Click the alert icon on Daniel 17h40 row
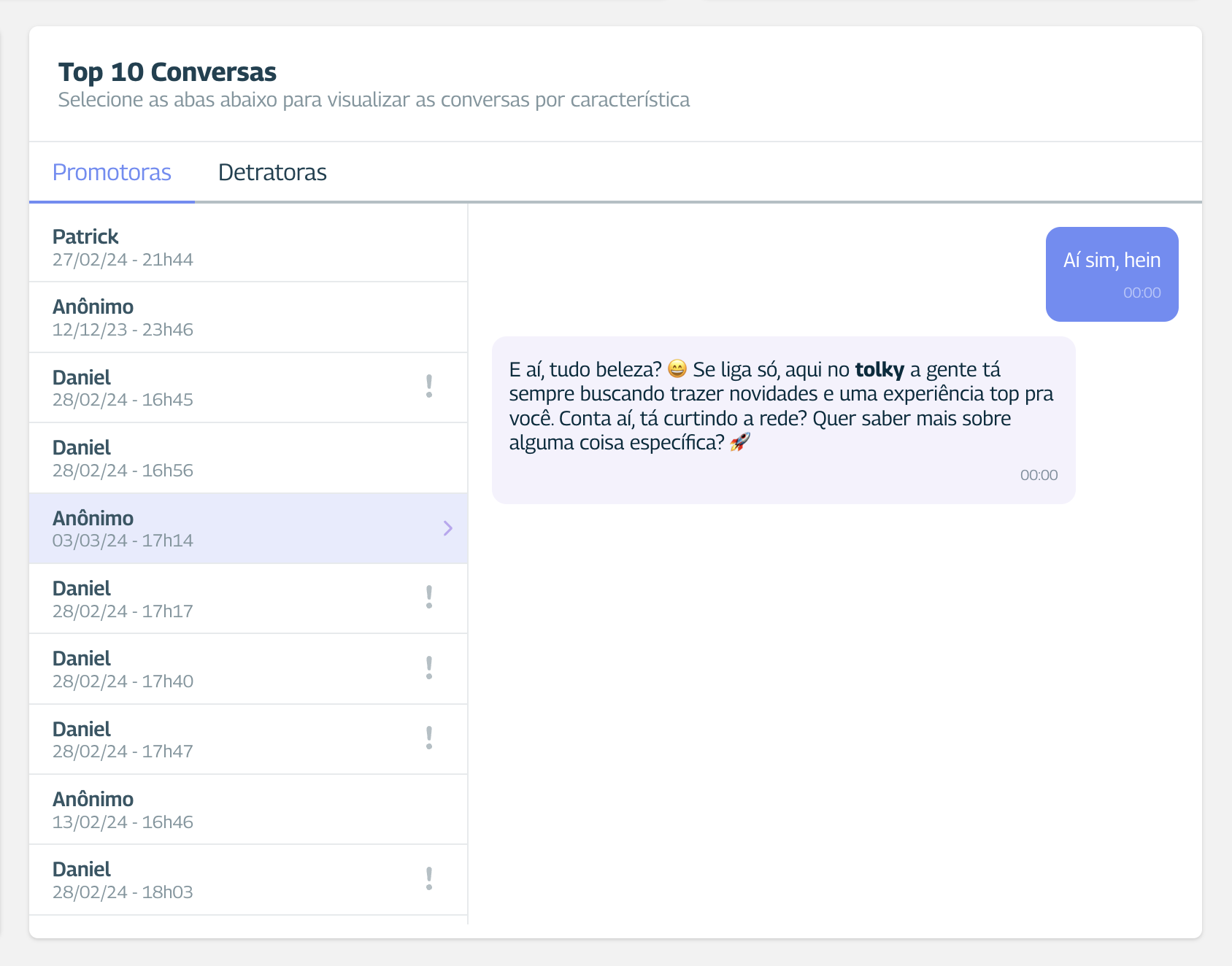Viewport: 1232px width, 966px height. click(x=429, y=668)
